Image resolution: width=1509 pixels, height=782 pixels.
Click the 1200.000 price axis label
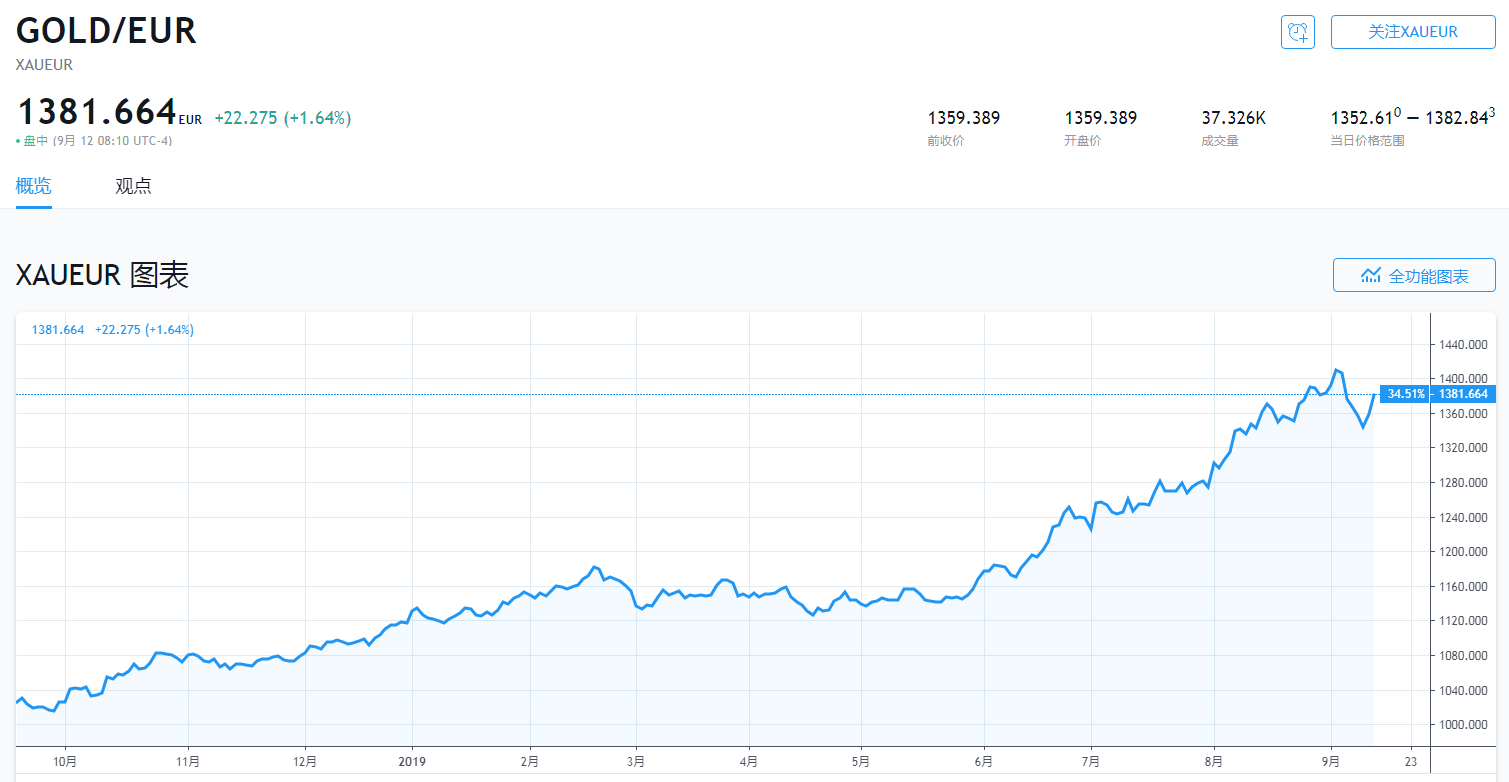[x=1465, y=551]
